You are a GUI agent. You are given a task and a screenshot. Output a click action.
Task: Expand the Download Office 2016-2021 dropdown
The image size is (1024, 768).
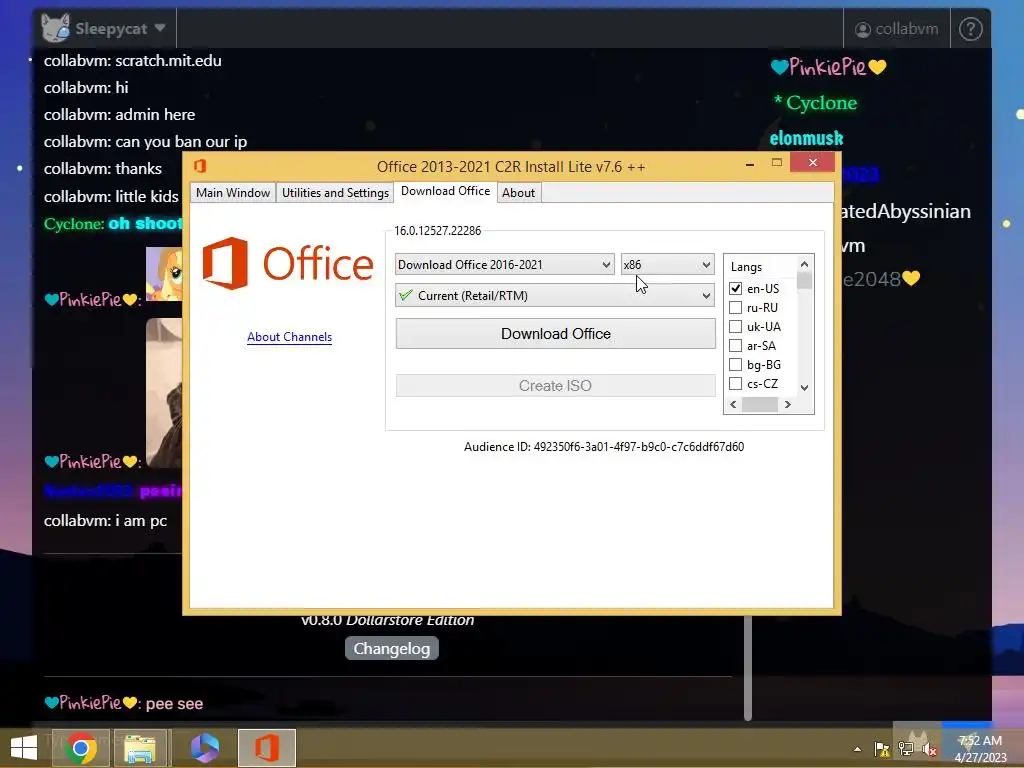[504, 264]
